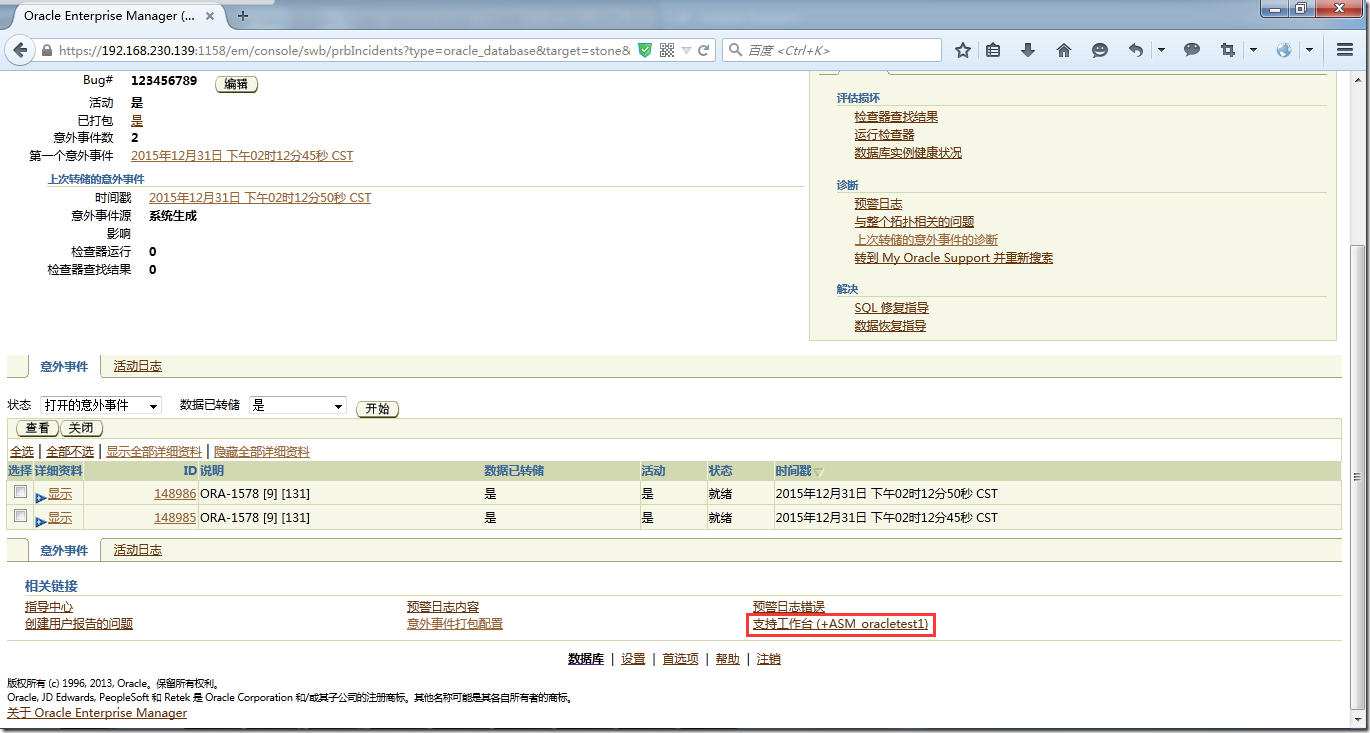The image size is (1370, 733).
Task: Click the 全选 link
Action: pos(22,452)
